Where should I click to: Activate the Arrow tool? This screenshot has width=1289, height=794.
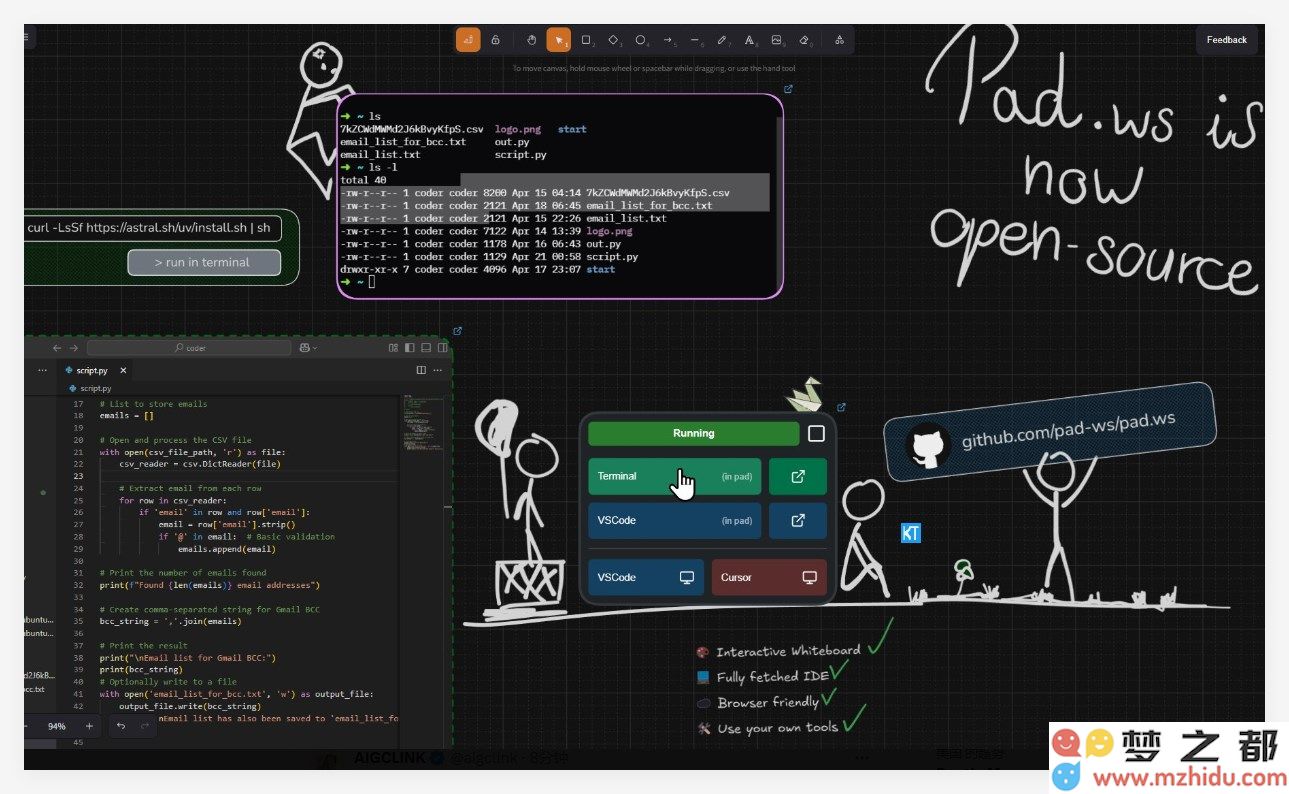tap(668, 40)
